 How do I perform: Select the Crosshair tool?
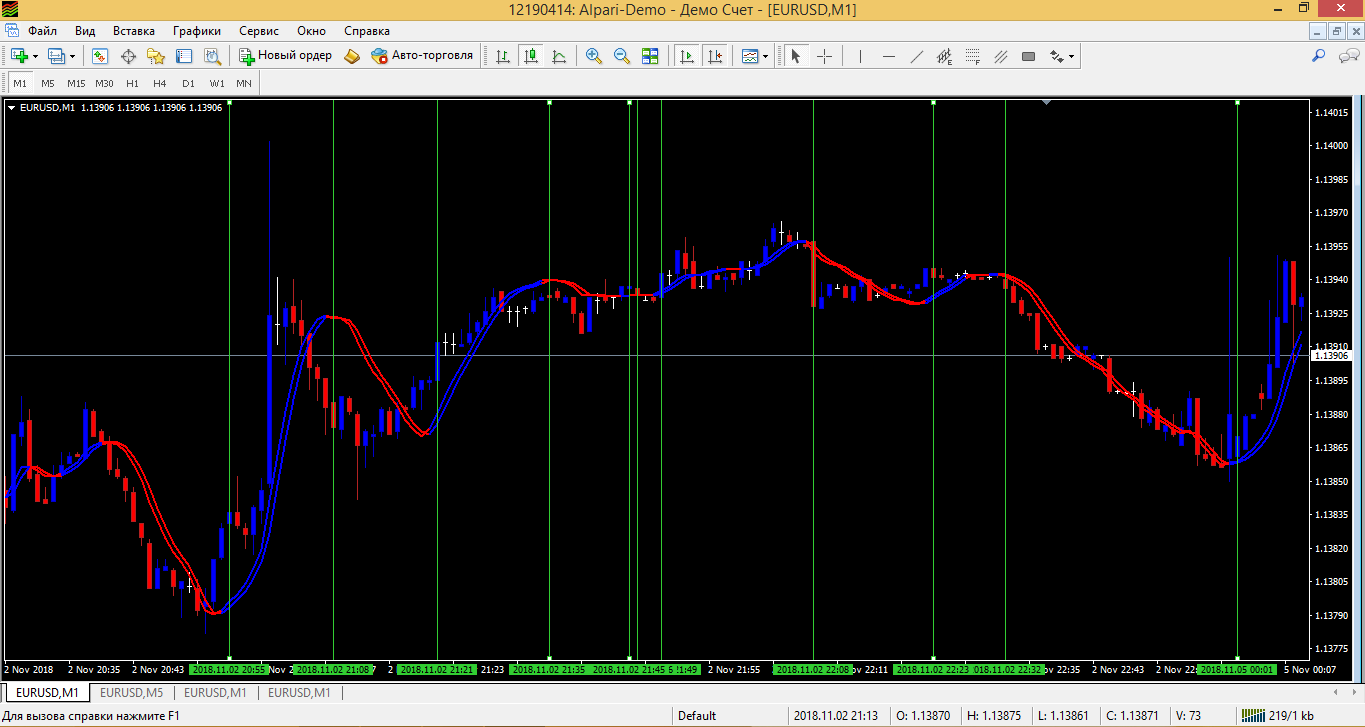click(x=824, y=56)
